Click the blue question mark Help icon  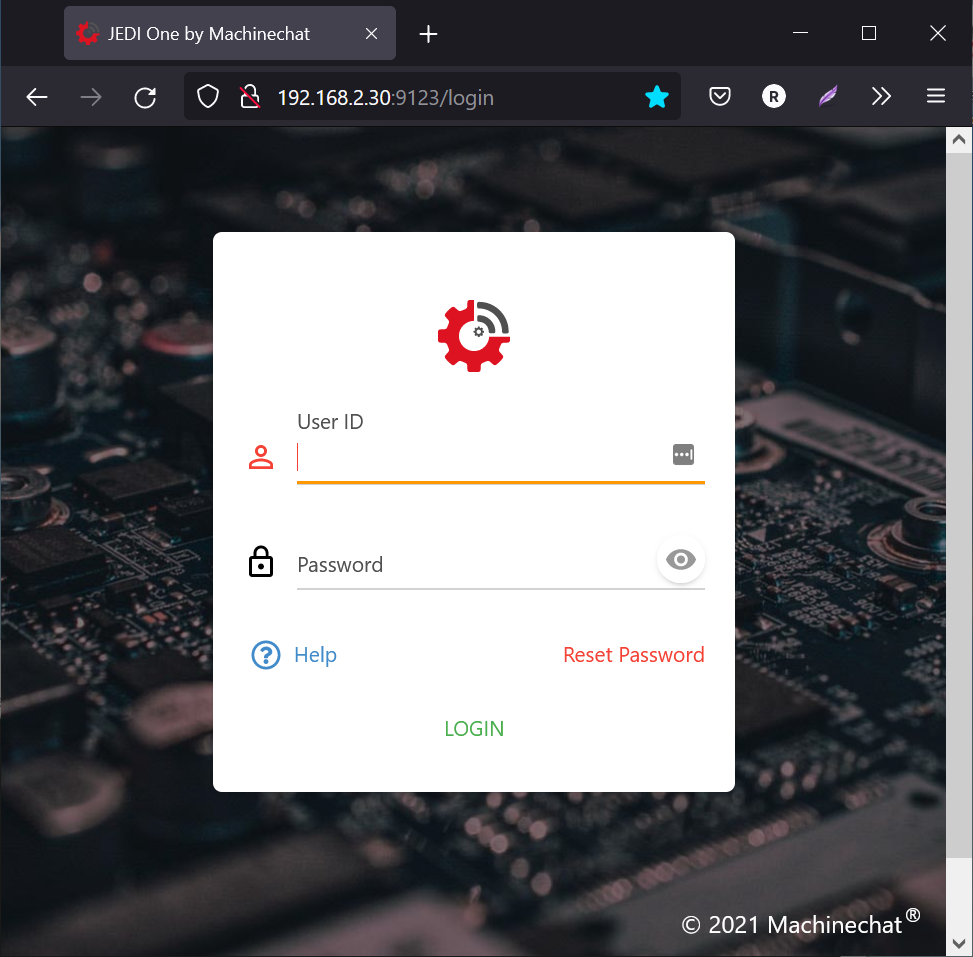266,655
